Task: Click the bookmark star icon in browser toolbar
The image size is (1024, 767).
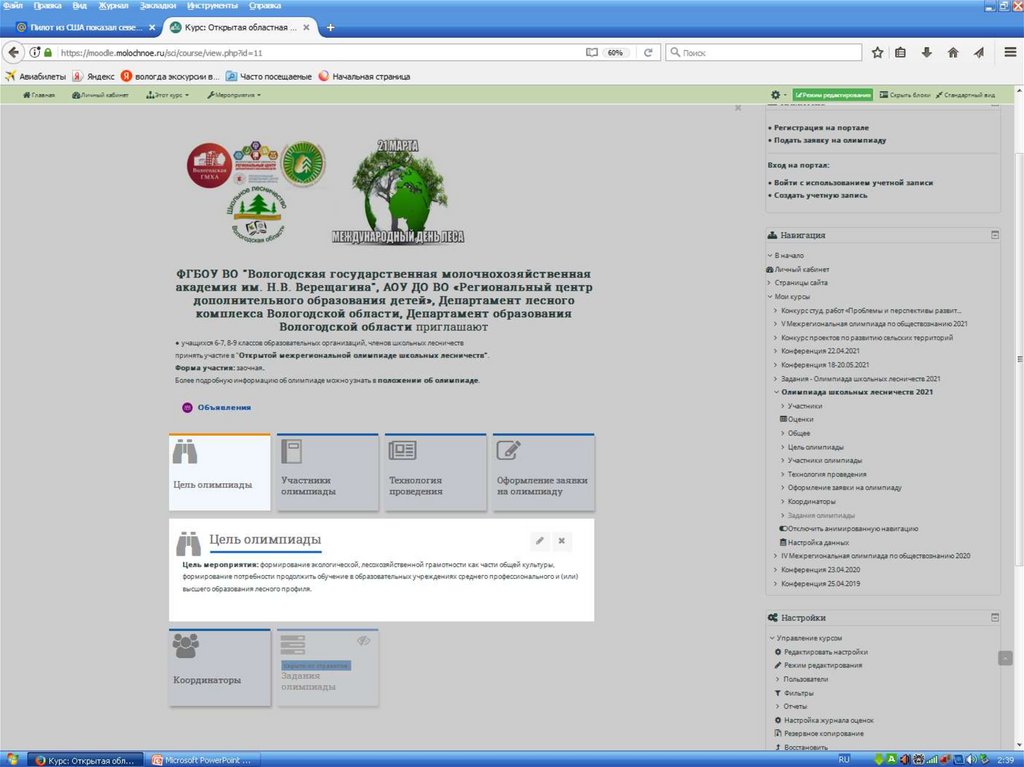Action: [x=877, y=52]
